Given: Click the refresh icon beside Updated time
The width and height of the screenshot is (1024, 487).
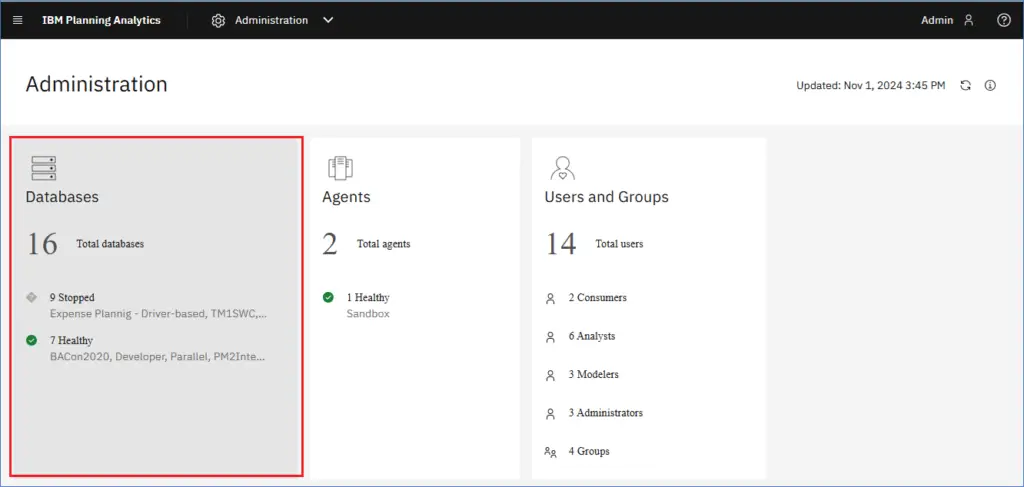Looking at the screenshot, I should coord(965,86).
